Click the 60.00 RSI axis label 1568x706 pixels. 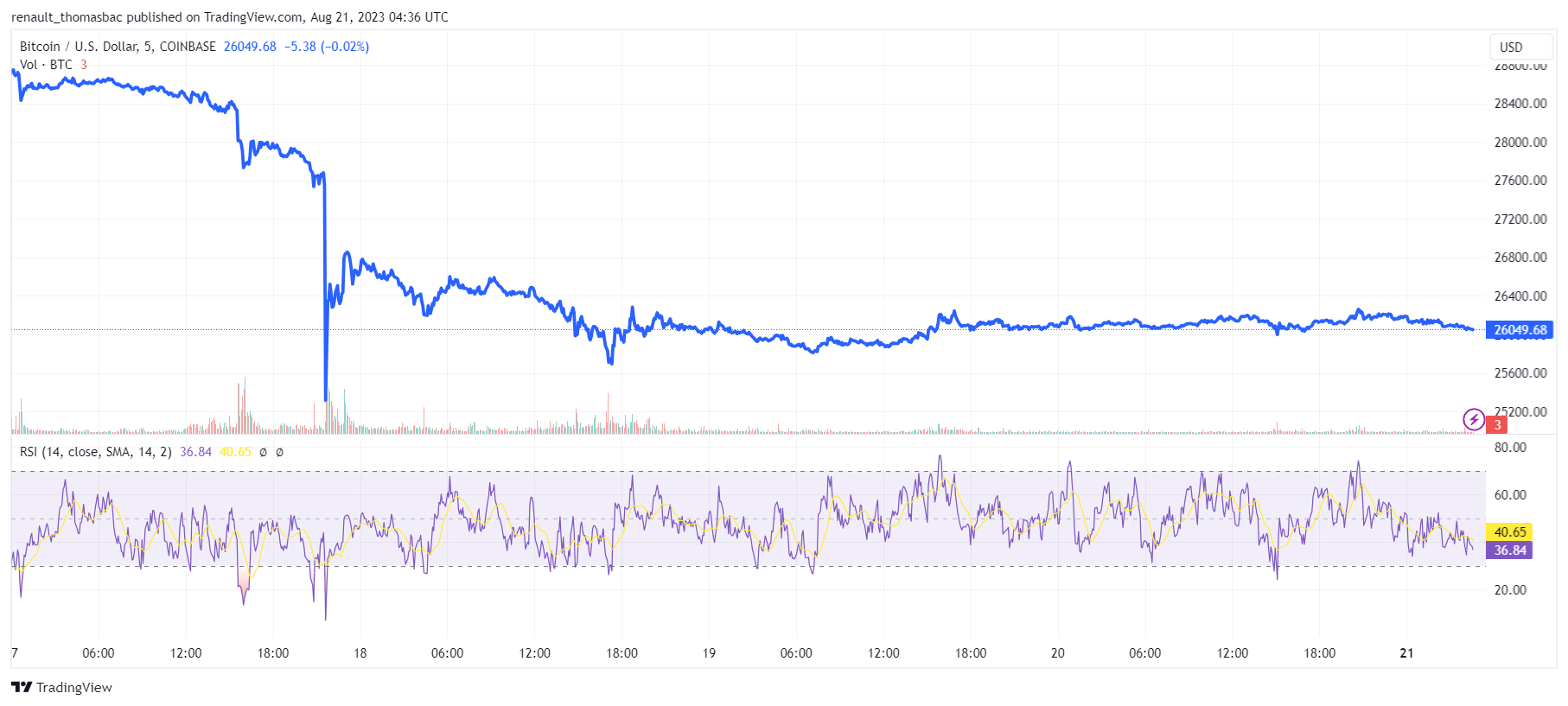pyautogui.click(x=1510, y=495)
